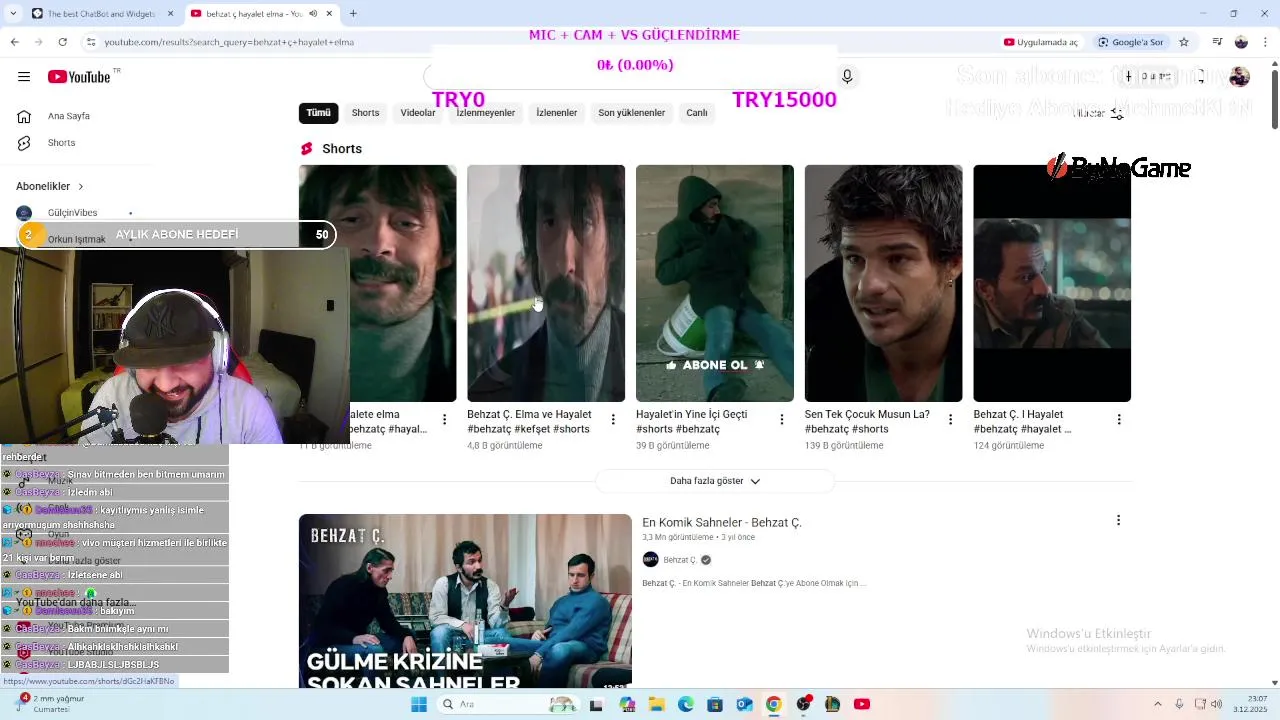This screenshot has height=720, width=1280.
Task: Reload the page with the refresh button
Action: pos(63,42)
